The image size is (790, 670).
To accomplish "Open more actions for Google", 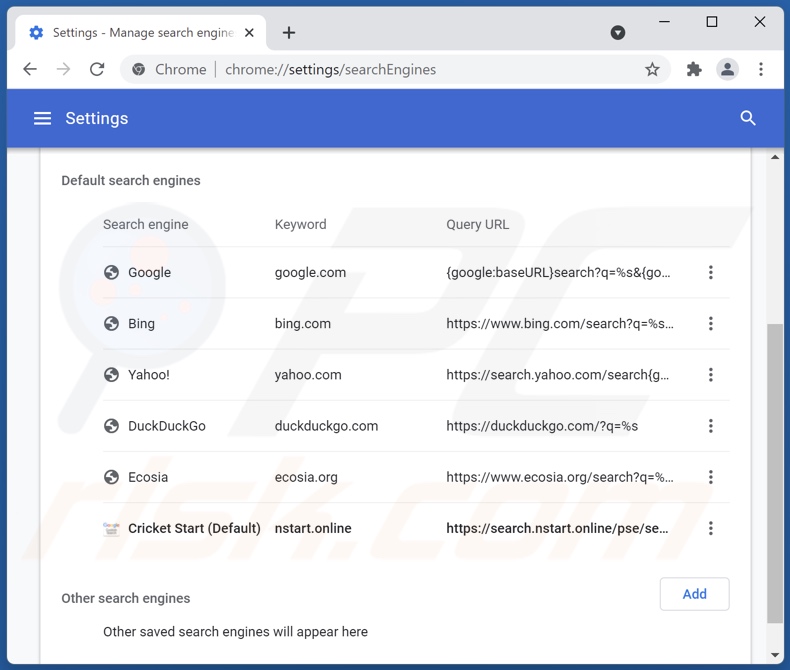I will click(x=710, y=273).
